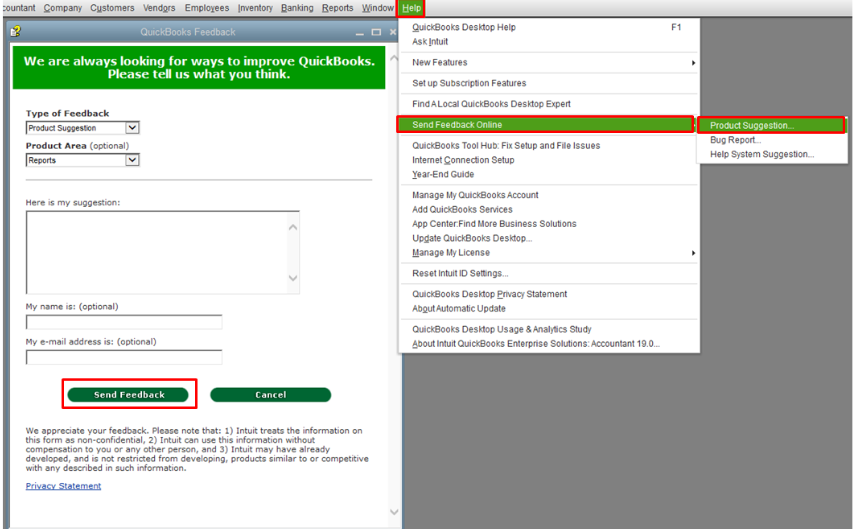The width and height of the screenshot is (853, 529).
Task: Expand the New Features submenu arrow
Action: point(693,63)
